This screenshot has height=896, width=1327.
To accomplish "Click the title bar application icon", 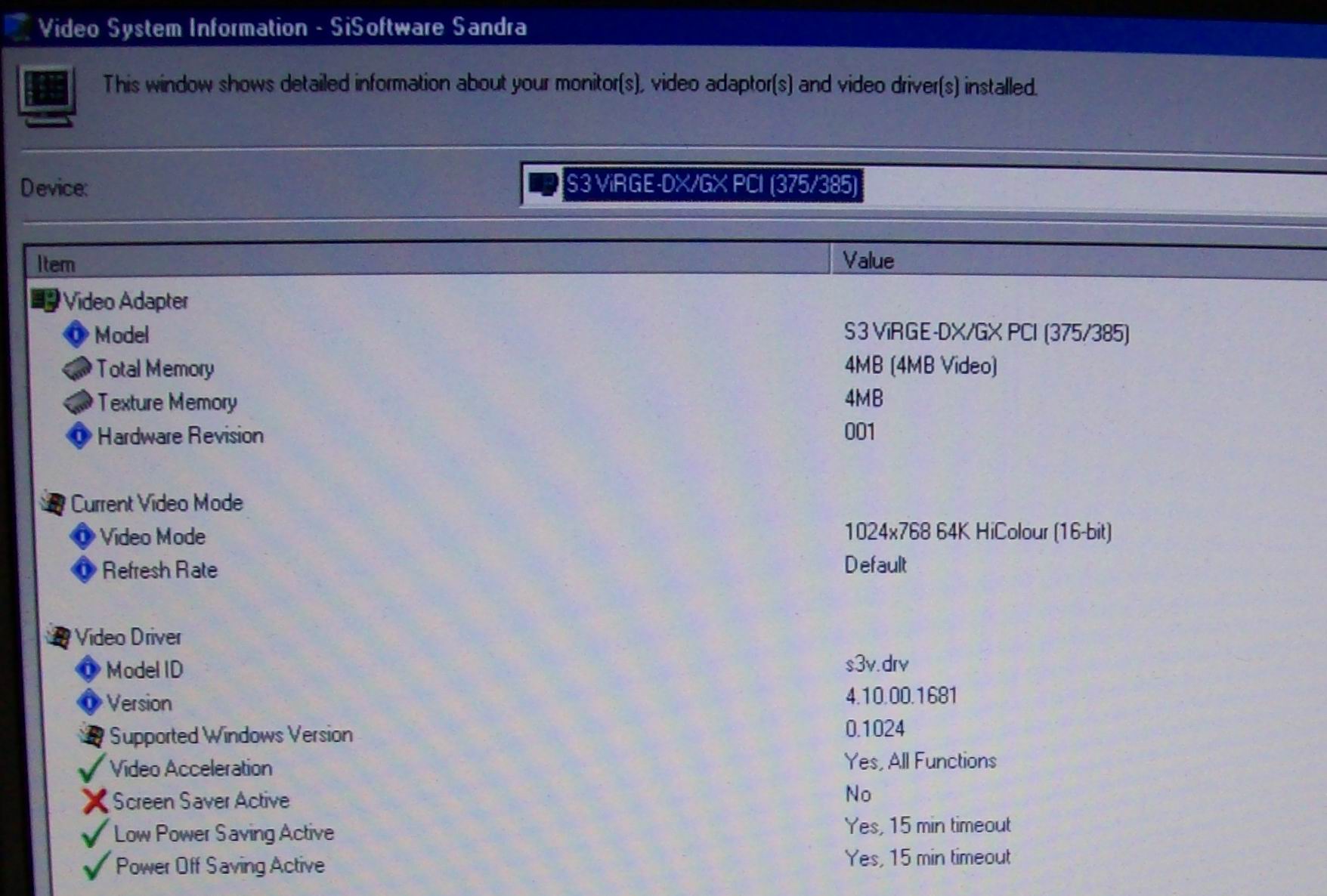I will pyautogui.click(x=17, y=26).
